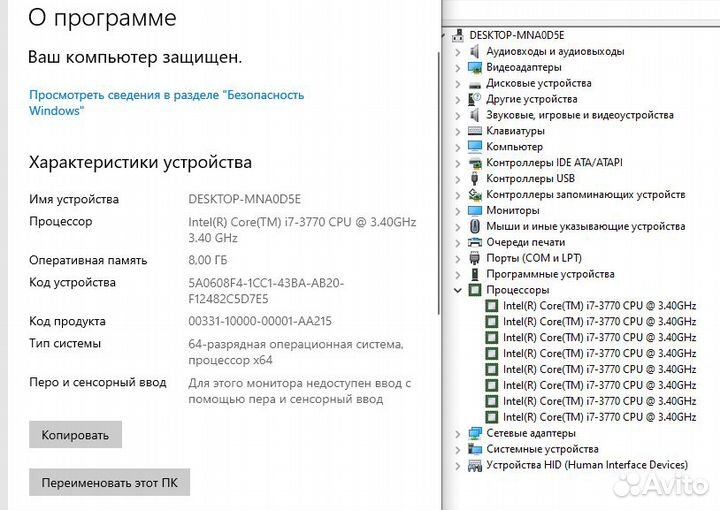Image resolution: width=720 pixels, height=510 pixels.
Task: Expand the Дисковые устройства node
Action: point(457,84)
